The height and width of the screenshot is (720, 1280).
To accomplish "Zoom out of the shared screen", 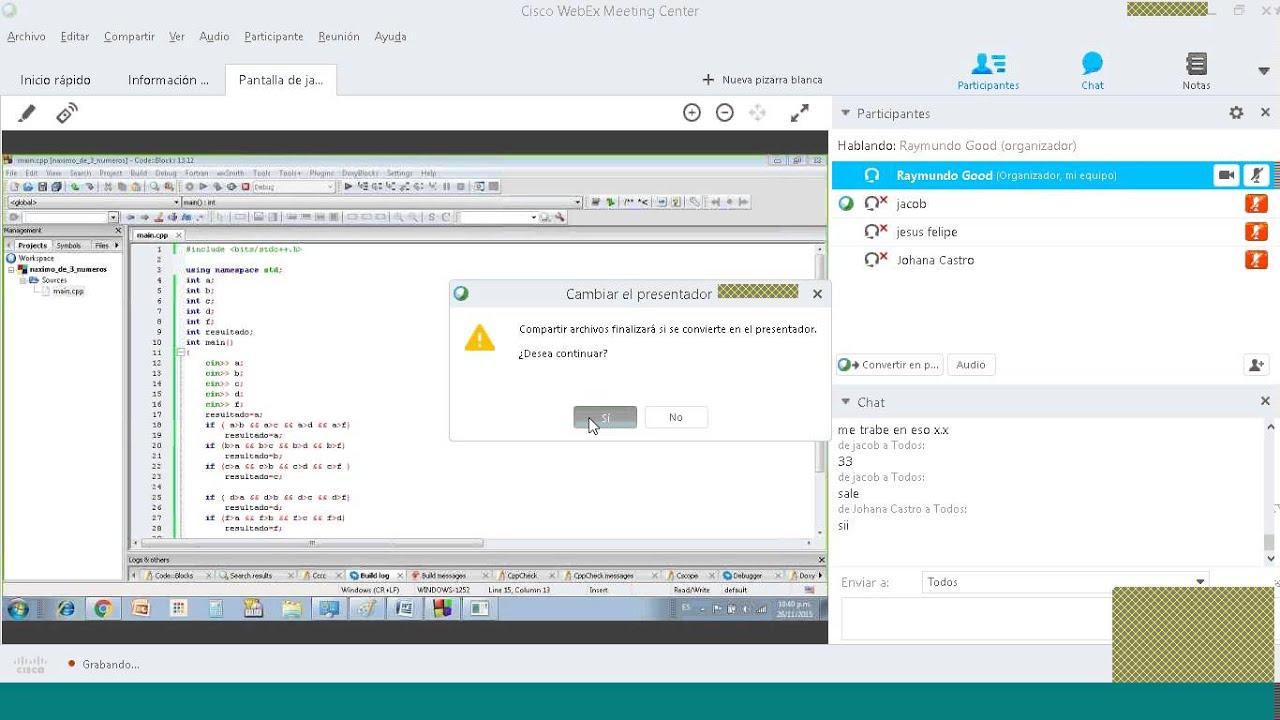I will 725,113.
